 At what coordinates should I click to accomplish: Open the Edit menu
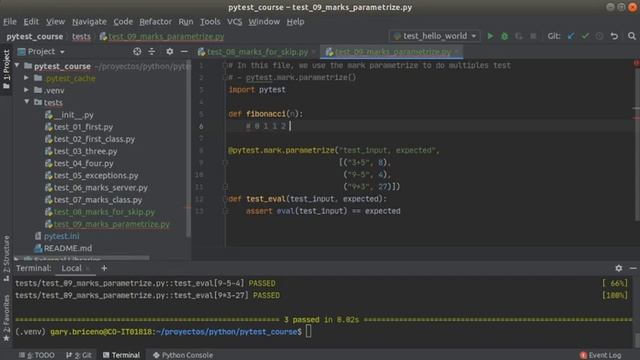[x=31, y=22]
